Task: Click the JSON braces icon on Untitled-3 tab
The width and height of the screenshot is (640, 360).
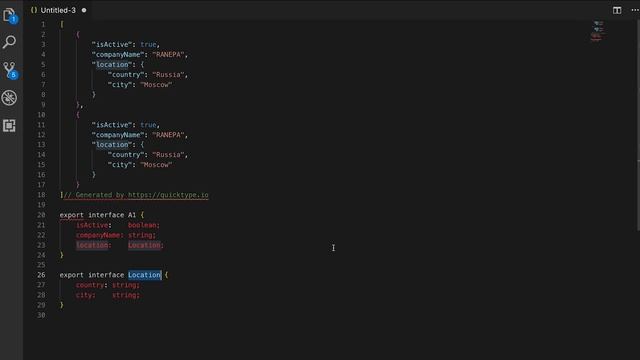Action: (33, 10)
